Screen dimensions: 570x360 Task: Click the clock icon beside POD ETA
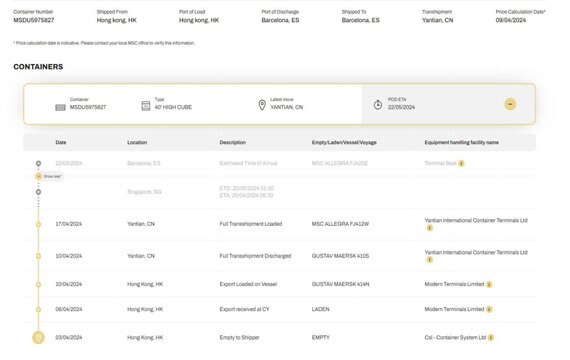(378, 105)
